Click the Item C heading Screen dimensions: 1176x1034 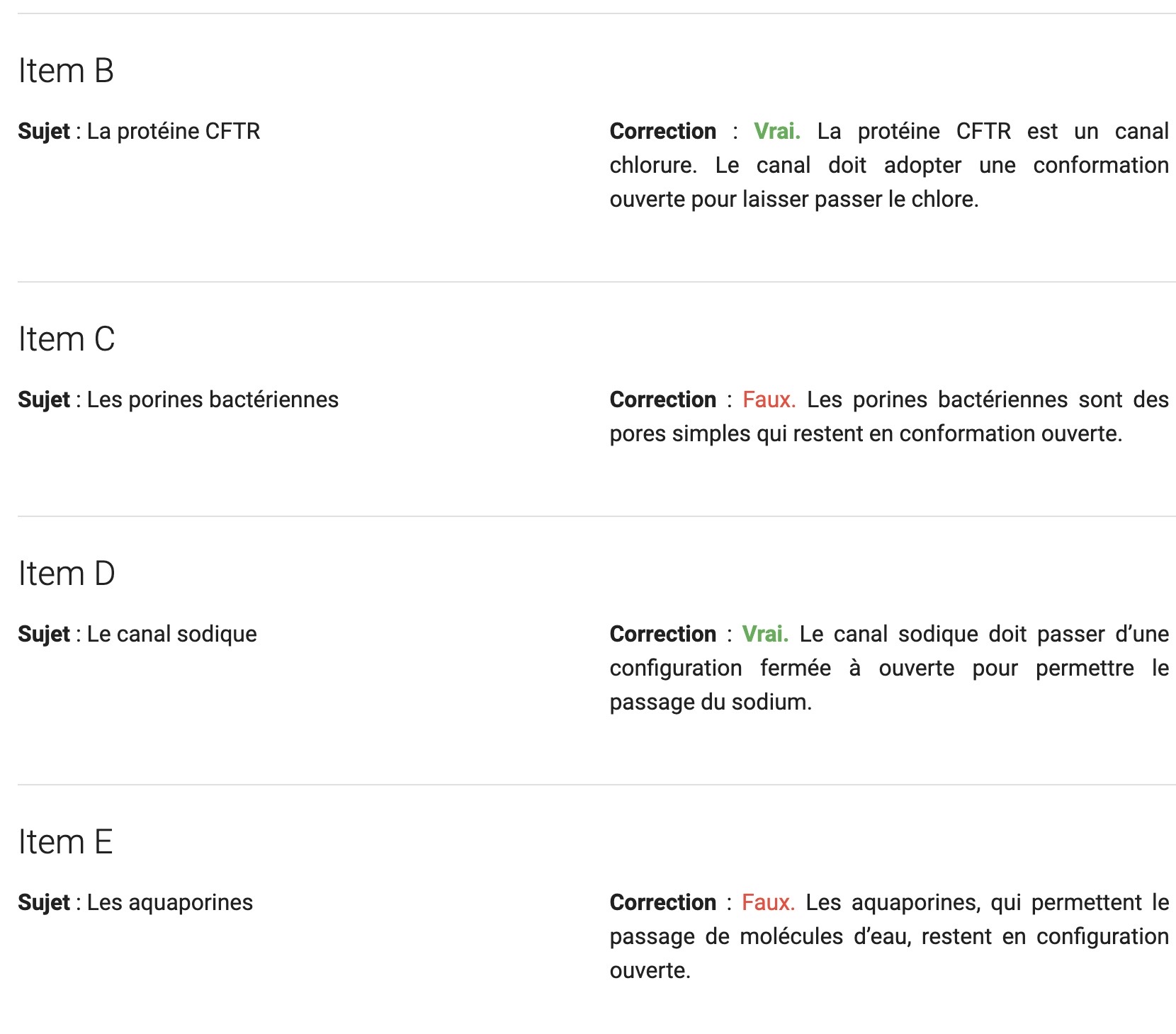click(x=67, y=339)
